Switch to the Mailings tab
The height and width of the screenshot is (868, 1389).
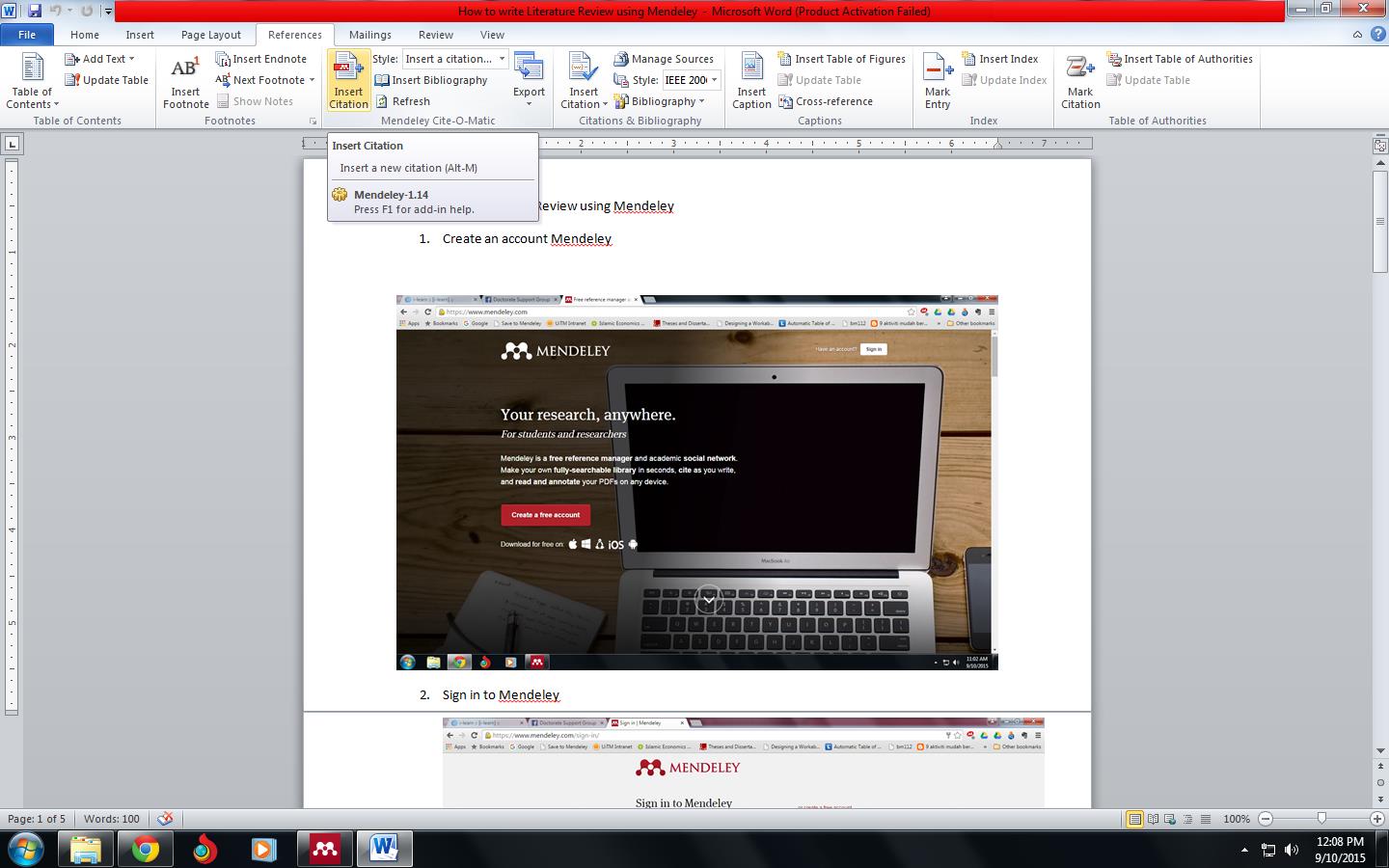click(370, 35)
